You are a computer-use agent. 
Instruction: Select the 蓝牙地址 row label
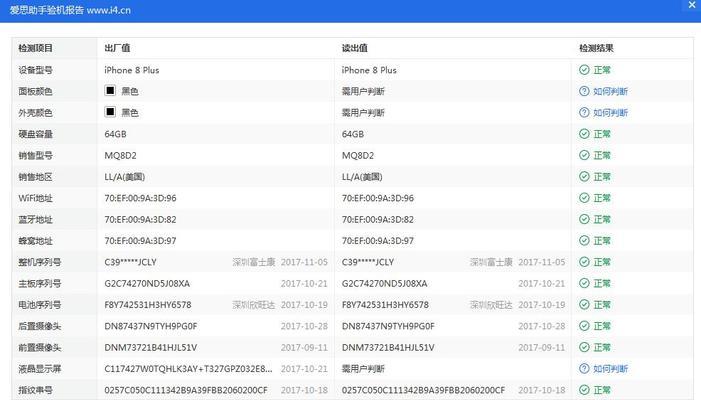coord(35,219)
